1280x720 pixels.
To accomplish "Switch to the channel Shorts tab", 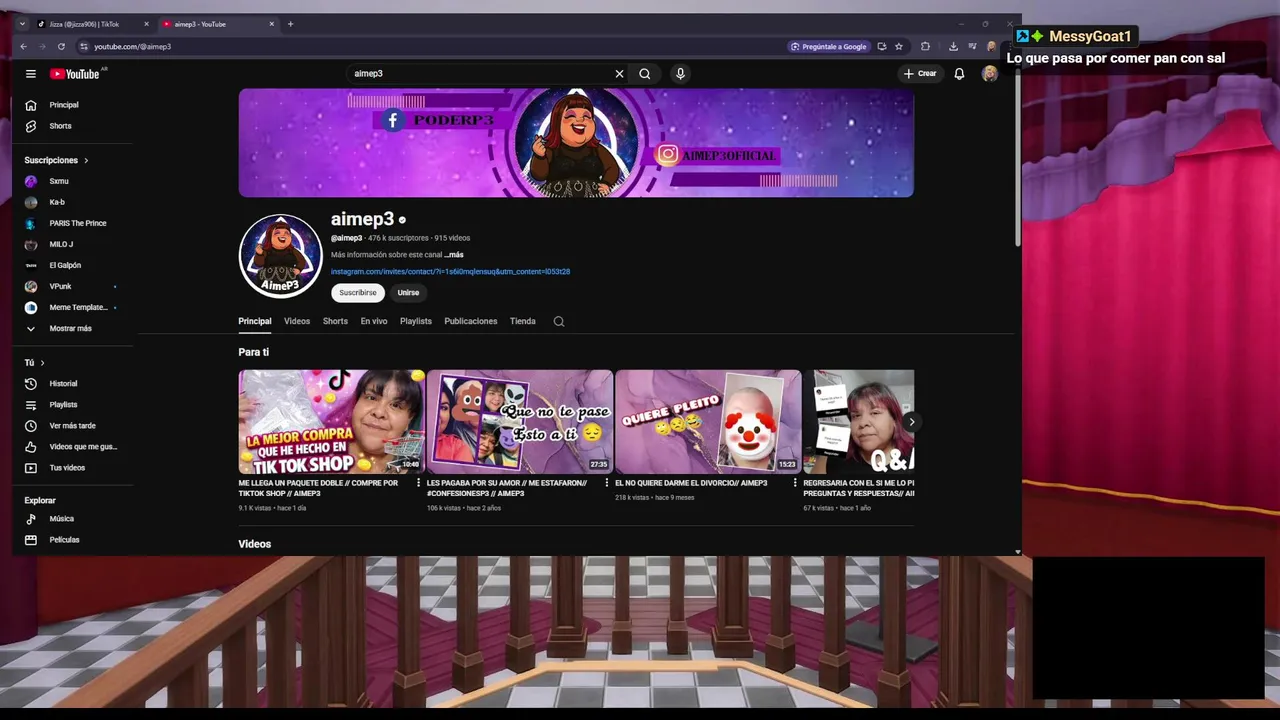I will point(335,321).
